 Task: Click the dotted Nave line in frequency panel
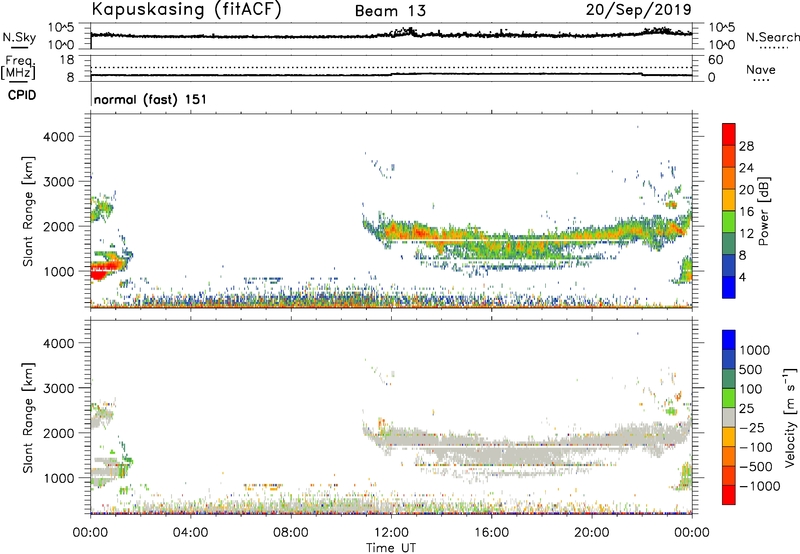(391, 67)
